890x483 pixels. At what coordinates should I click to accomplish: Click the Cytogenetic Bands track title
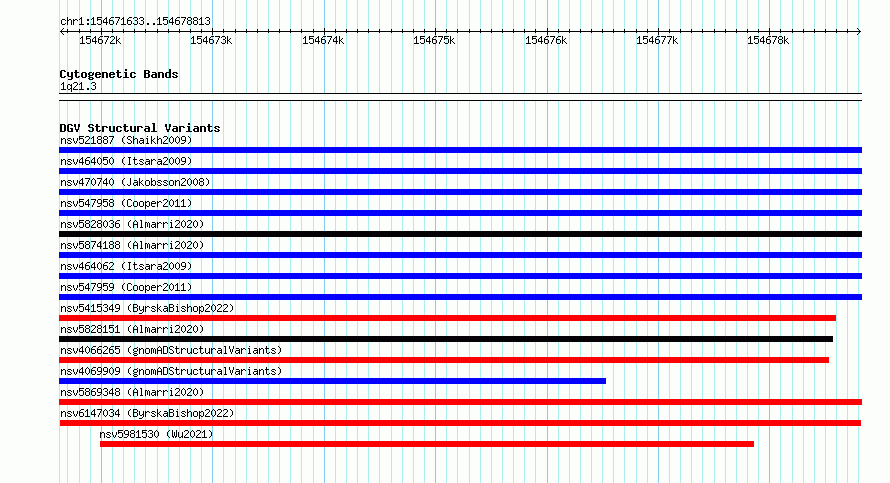tap(119, 74)
